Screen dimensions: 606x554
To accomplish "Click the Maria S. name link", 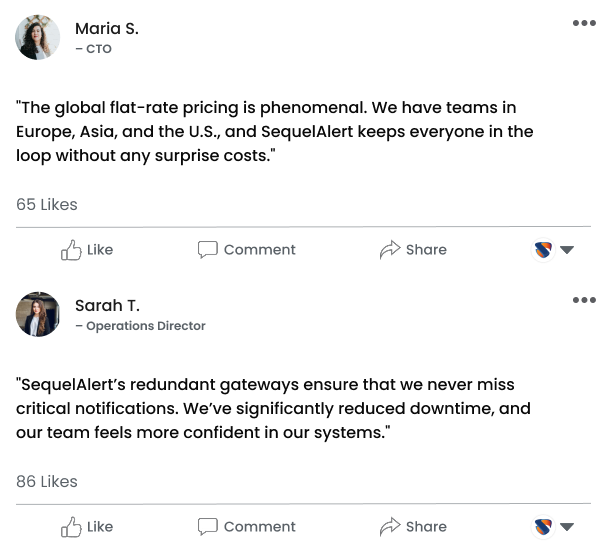I will [106, 29].
